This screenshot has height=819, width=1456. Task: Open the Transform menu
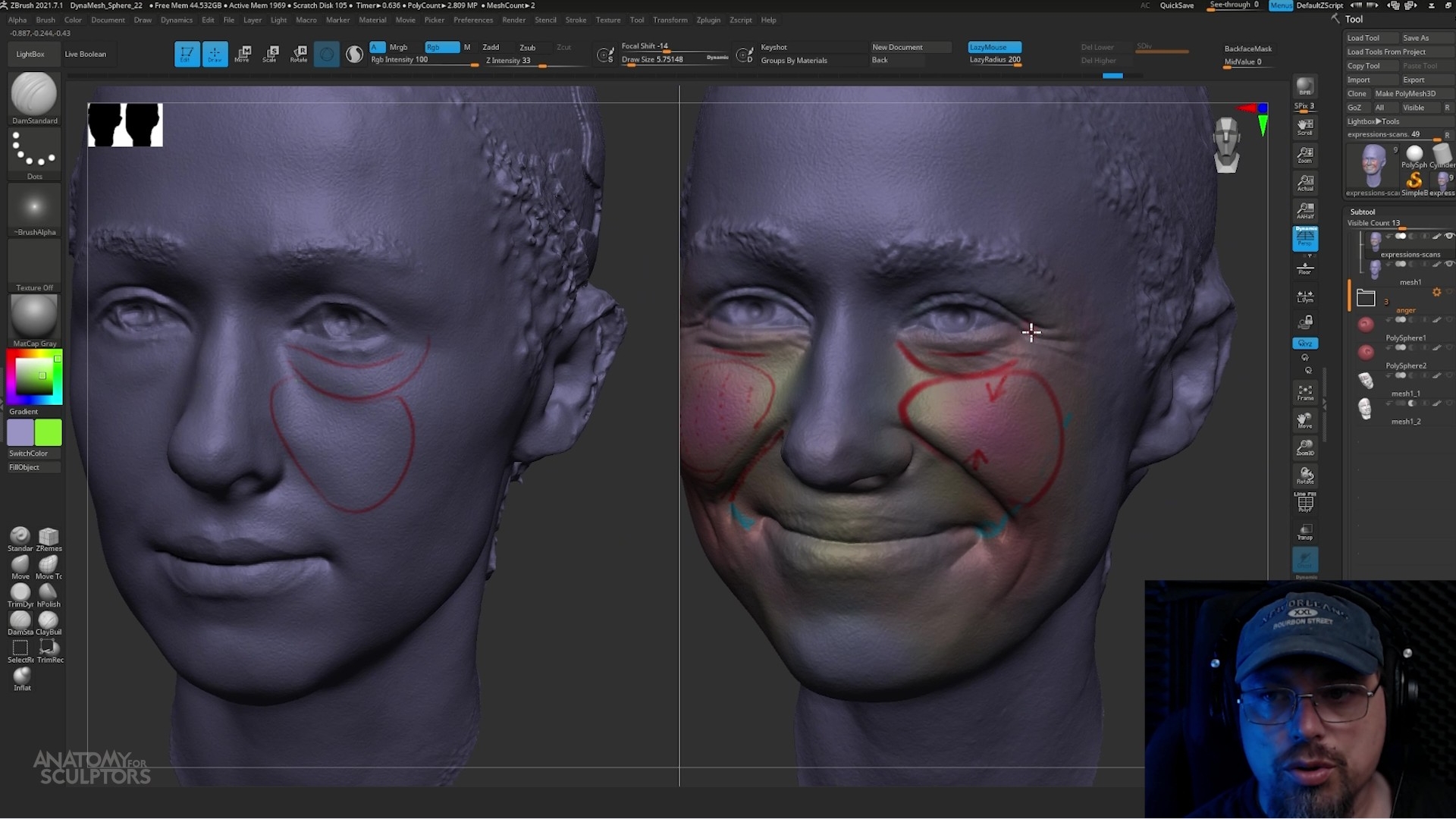click(670, 20)
